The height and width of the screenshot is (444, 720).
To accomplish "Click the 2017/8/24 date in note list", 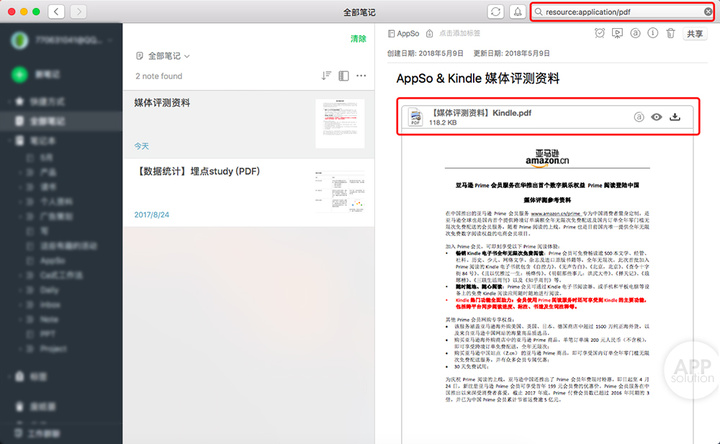I will pos(152,214).
